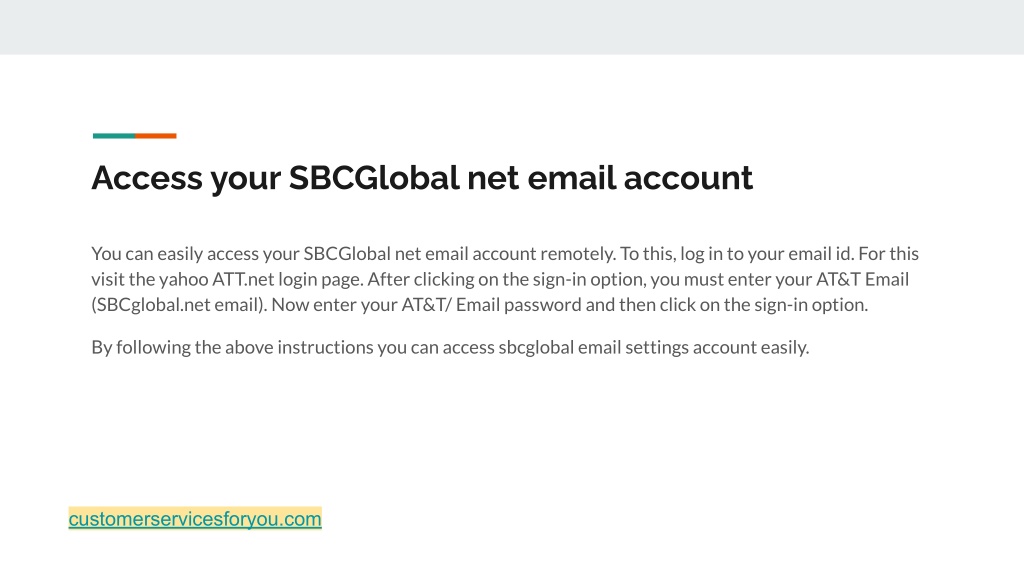Click the words 'login page' in the paragraph

(321, 280)
